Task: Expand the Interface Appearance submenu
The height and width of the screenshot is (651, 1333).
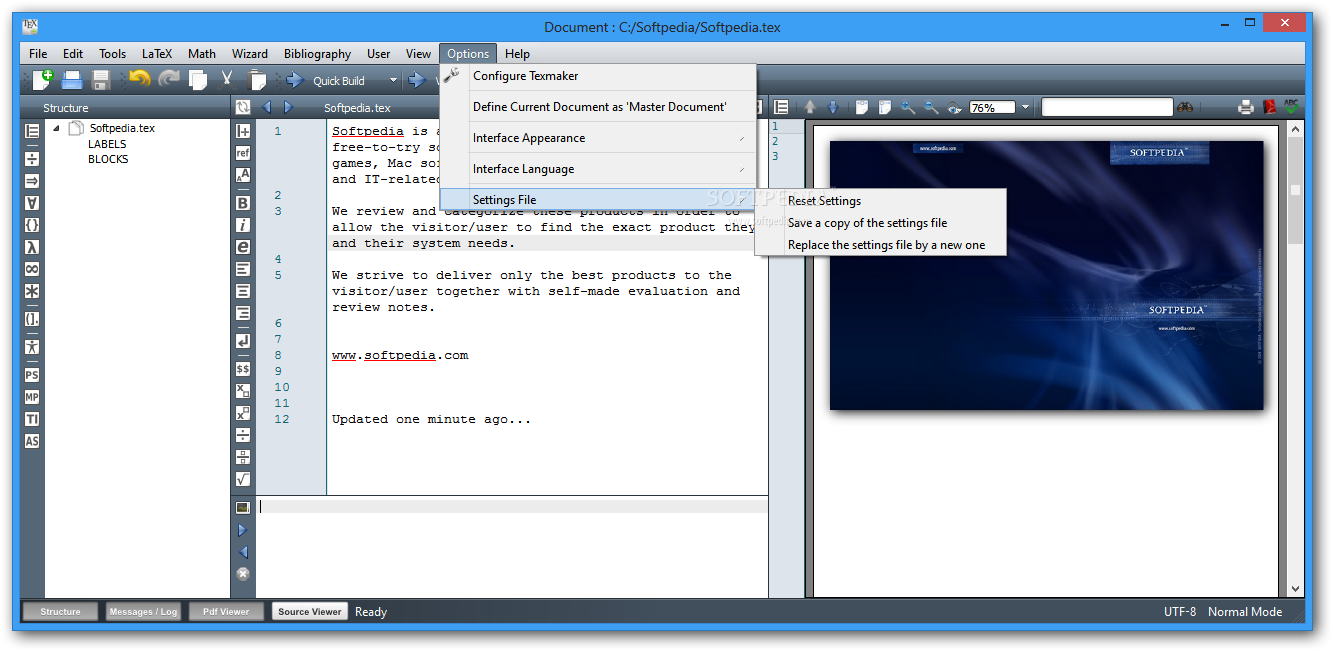Action: 598,138
